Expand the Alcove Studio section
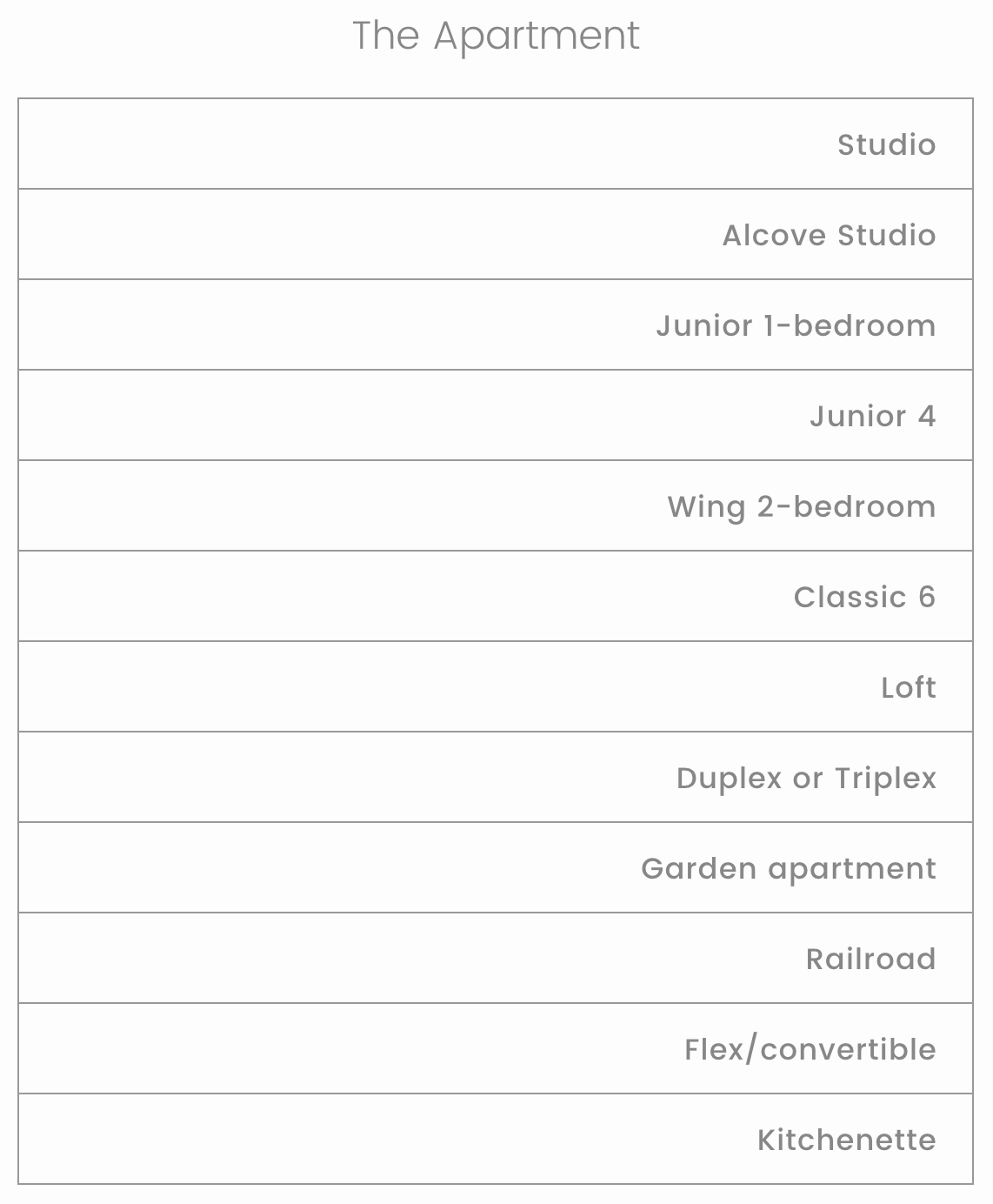993x1204 pixels. point(496,235)
